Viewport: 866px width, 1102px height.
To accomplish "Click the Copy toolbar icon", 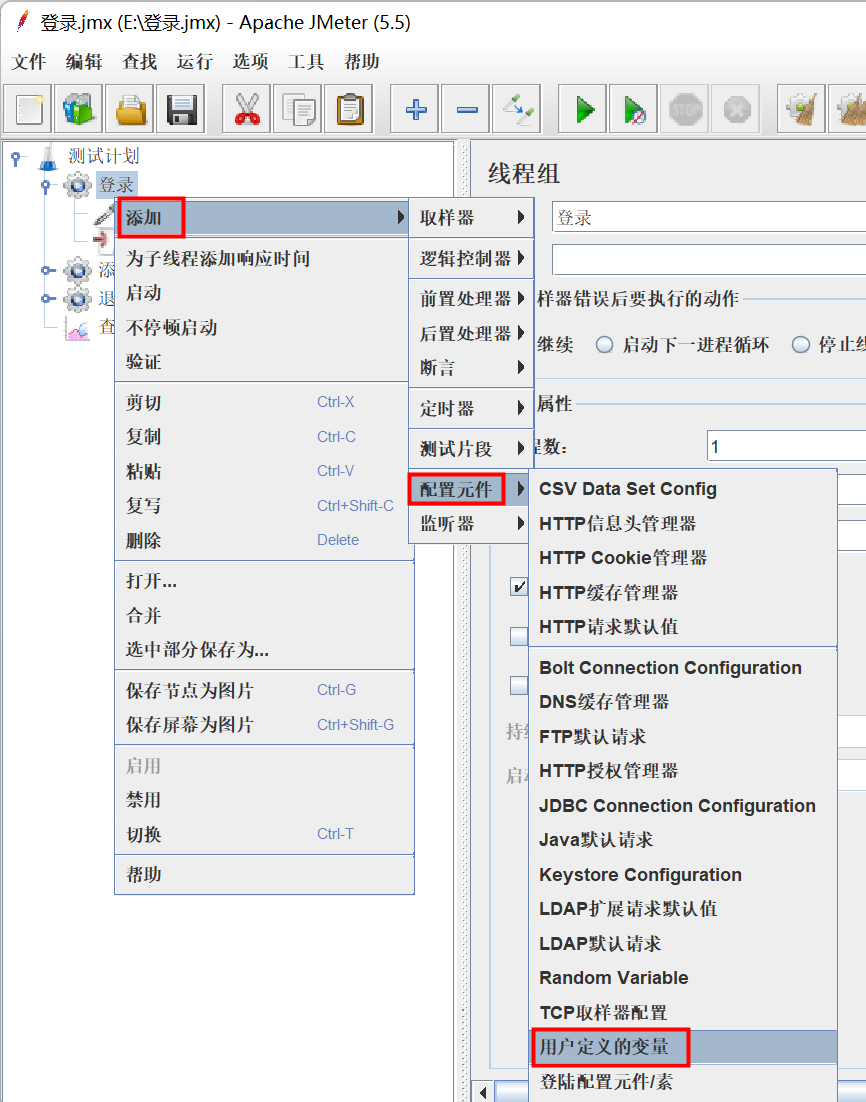I will pyautogui.click(x=298, y=109).
